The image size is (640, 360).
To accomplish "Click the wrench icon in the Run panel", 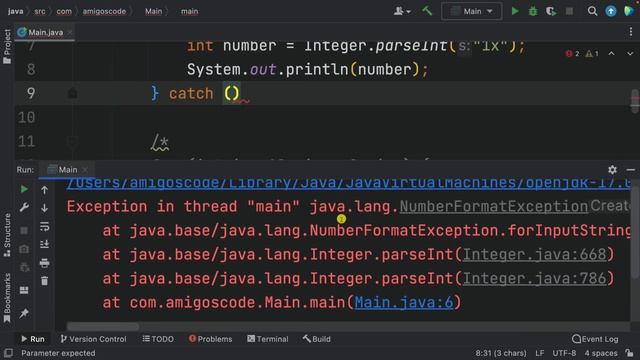I will [24, 207].
